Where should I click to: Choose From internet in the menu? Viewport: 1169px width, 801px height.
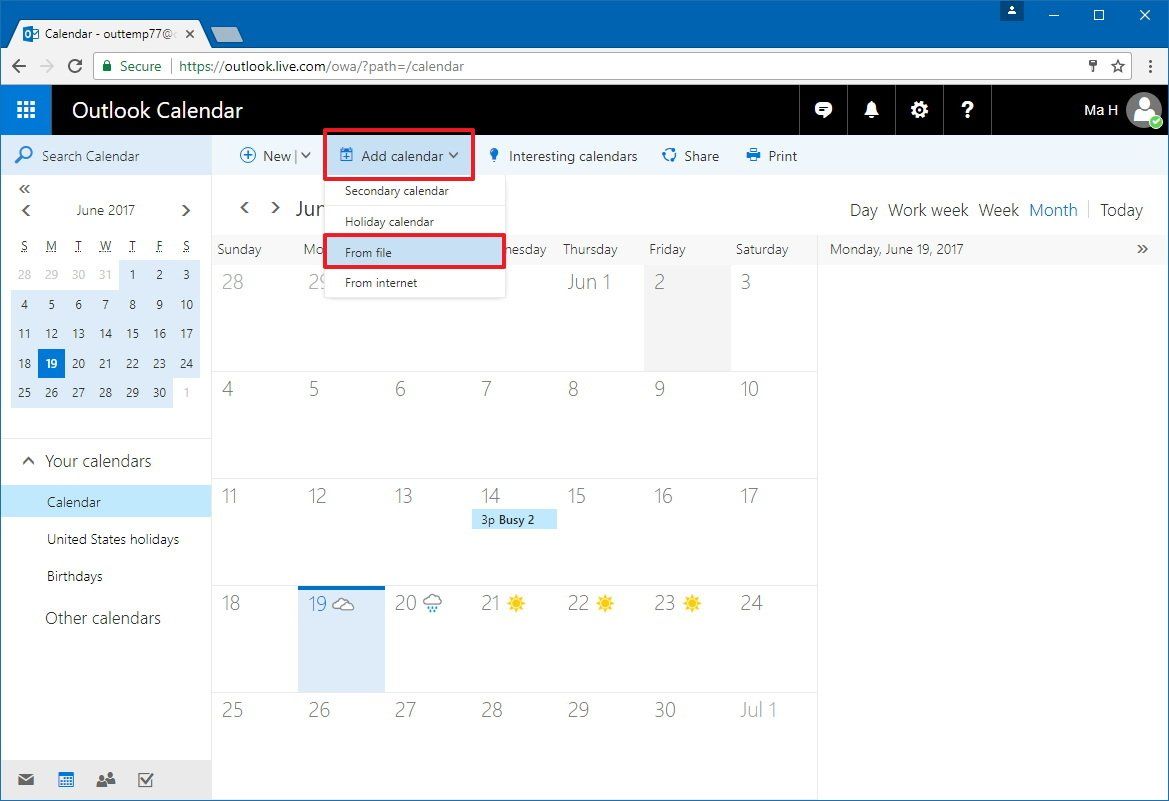415,283
